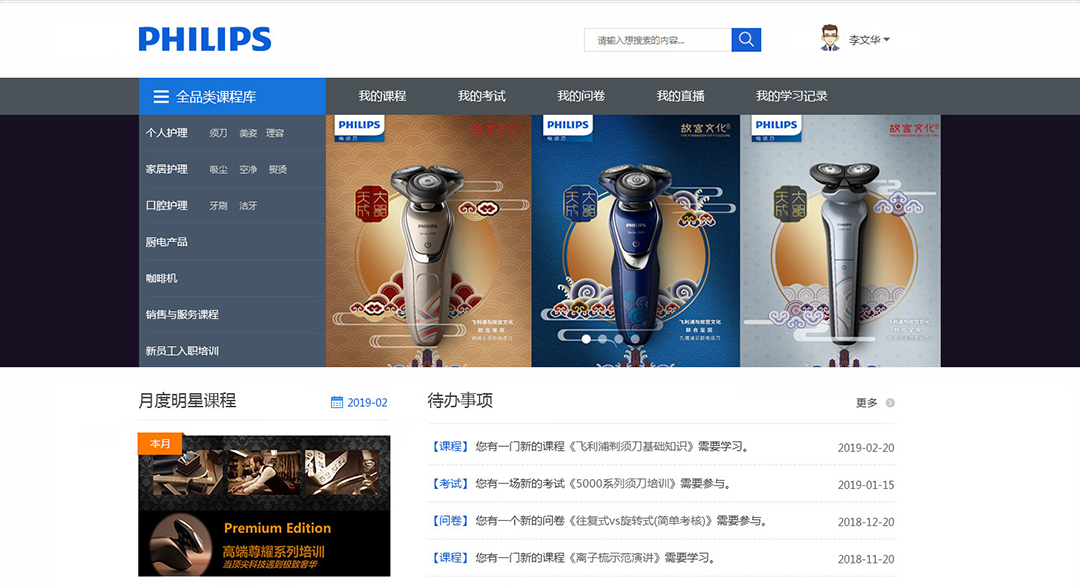This screenshot has height=588, width=1080.
Task: Click the user name 李文华
Action: click(x=864, y=40)
